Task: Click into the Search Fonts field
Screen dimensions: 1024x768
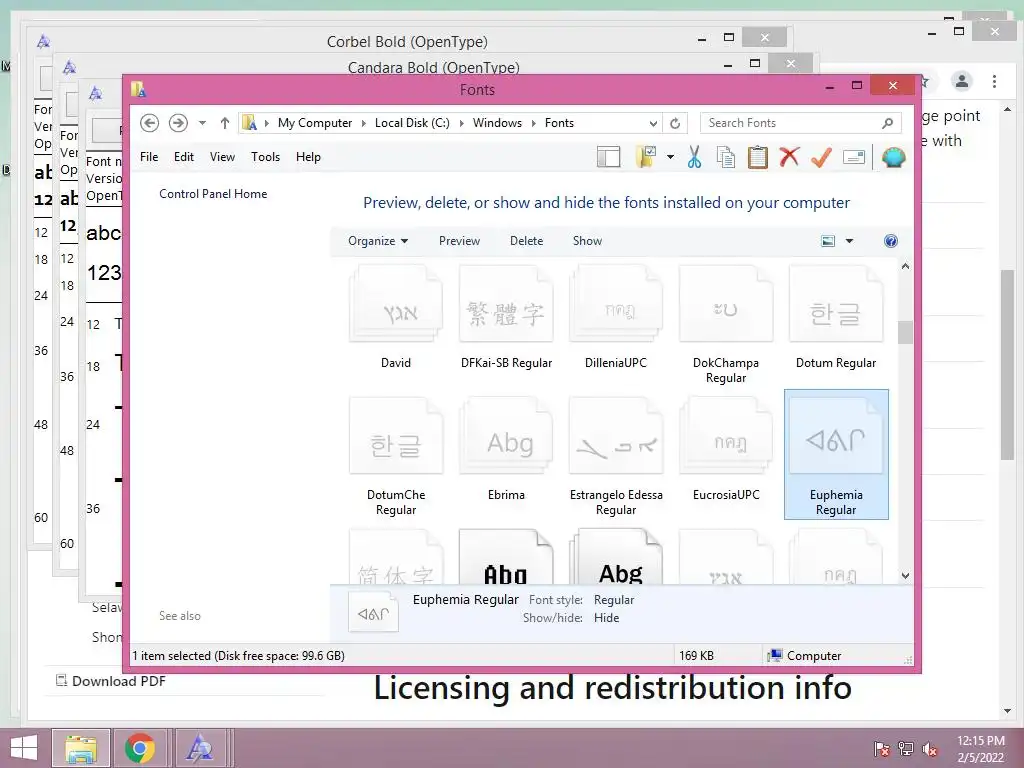Action: coord(792,123)
